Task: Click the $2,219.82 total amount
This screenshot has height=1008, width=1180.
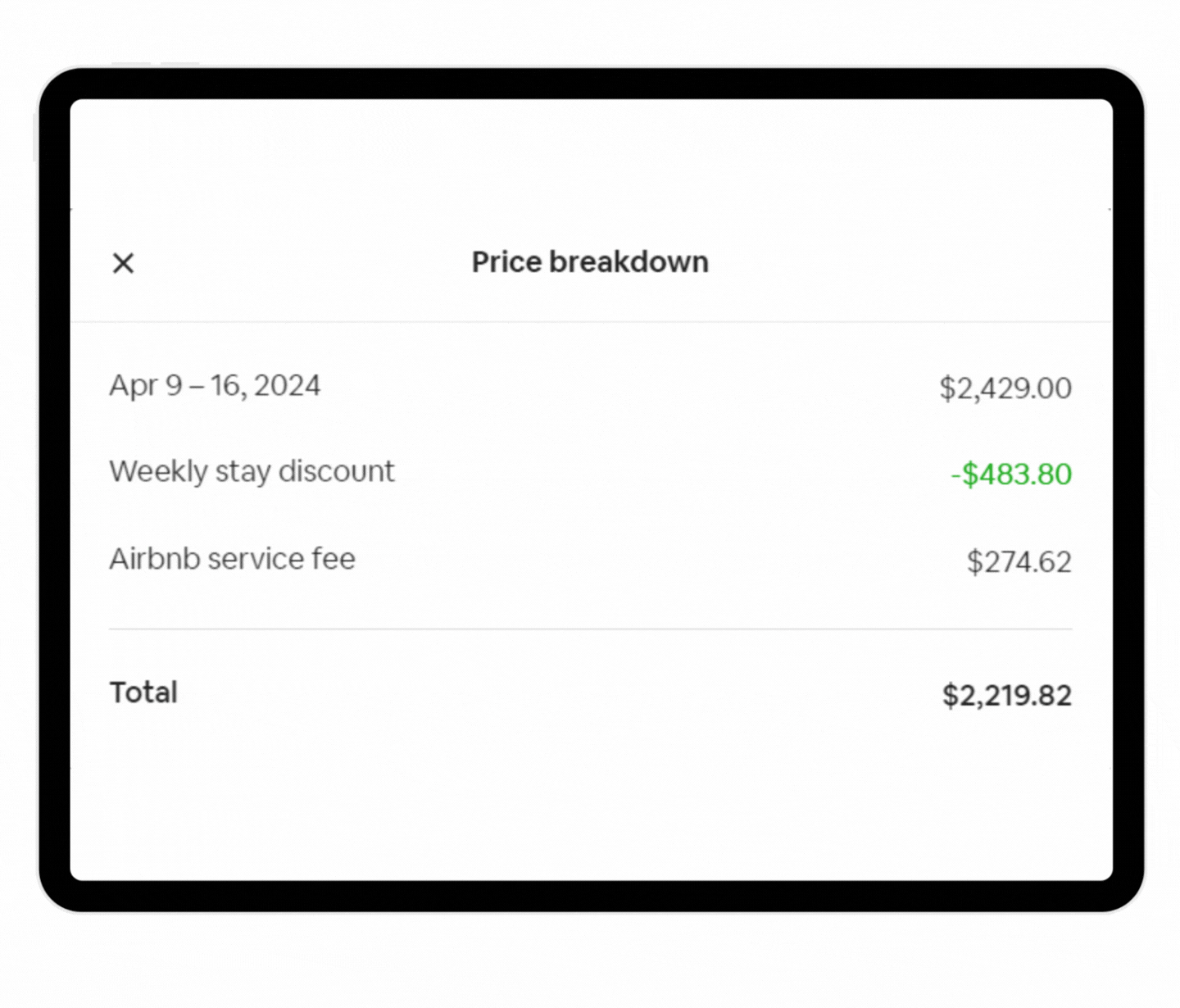Action: 1006,696
